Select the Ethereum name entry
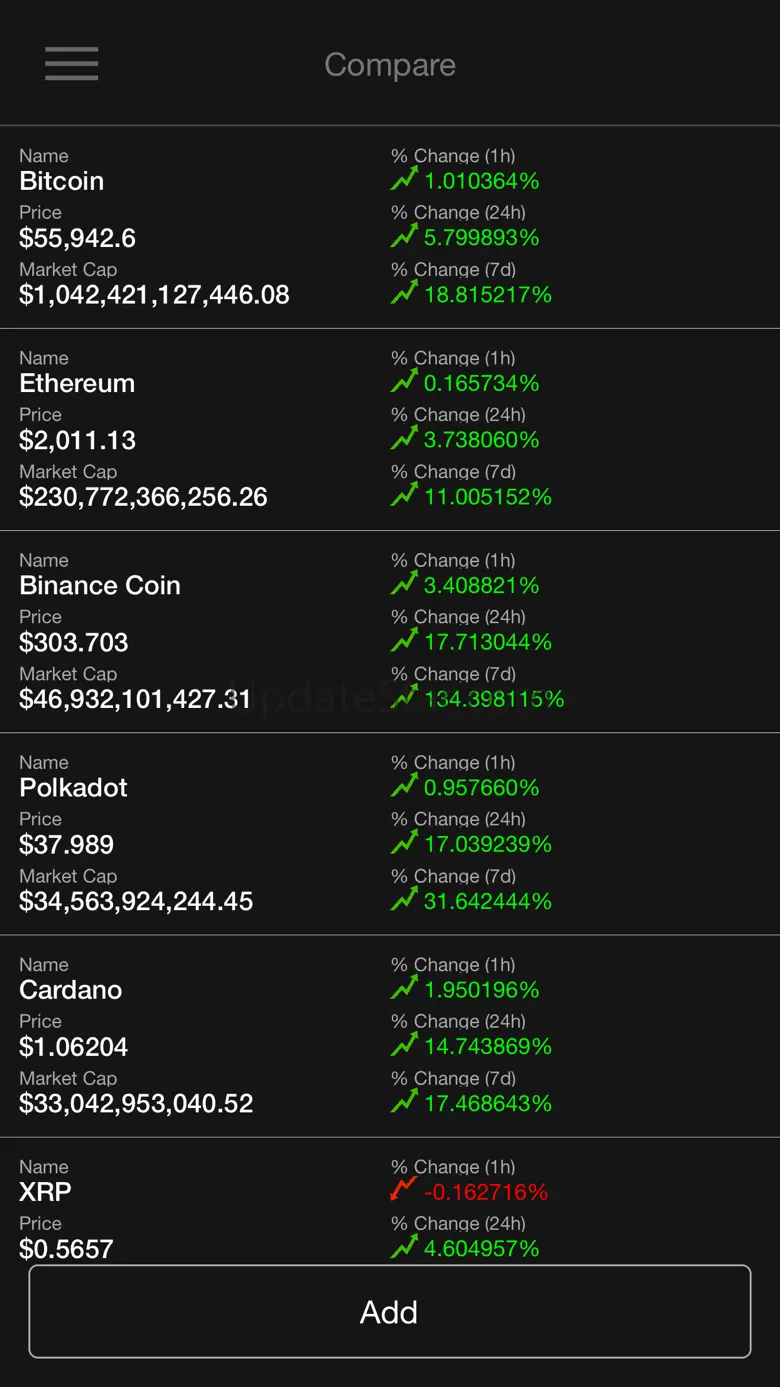This screenshot has height=1387, width=780. click(x=77, y=383)
